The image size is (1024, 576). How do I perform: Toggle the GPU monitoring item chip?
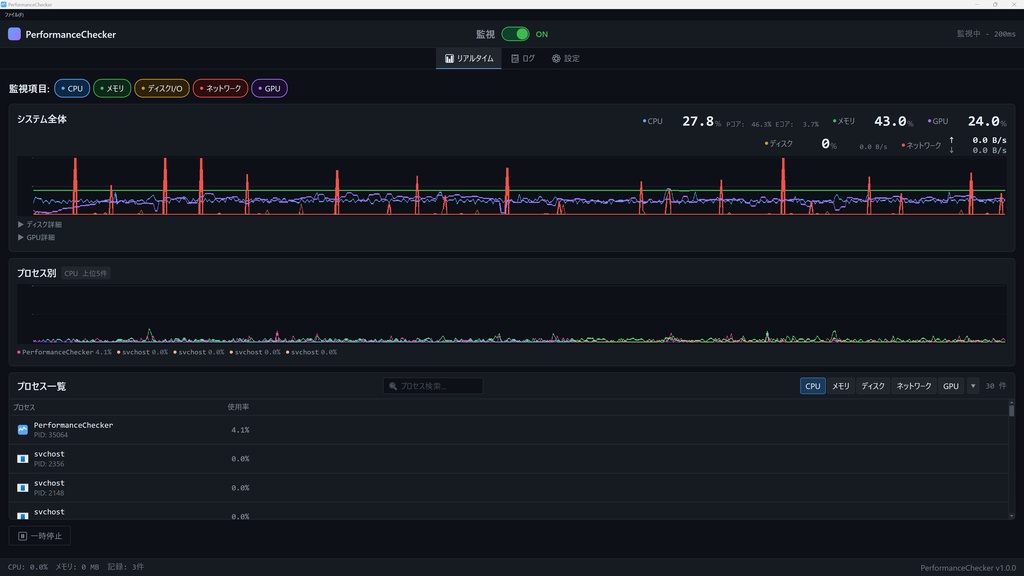tap(269, 88)
